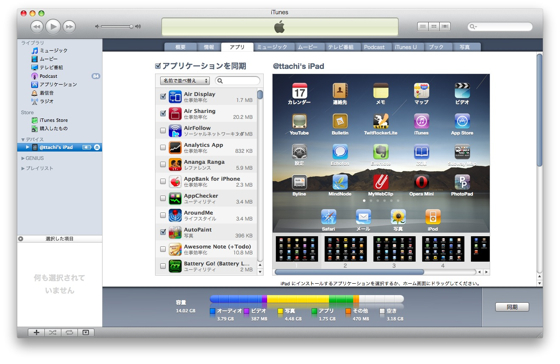Click the iPod icon in iPad dock
The width and height of the screenshot is (560, 364).
pyautogui.click(x=433, y=217)
